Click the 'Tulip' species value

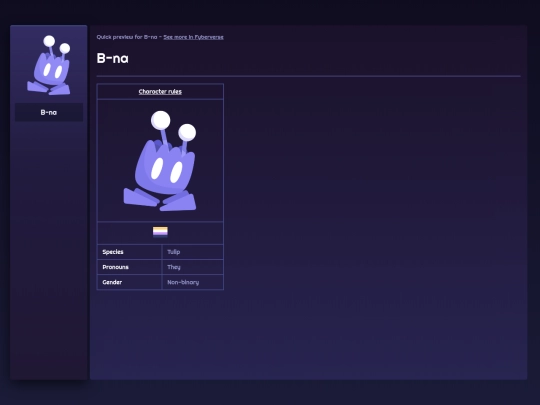tap(174, 252)
